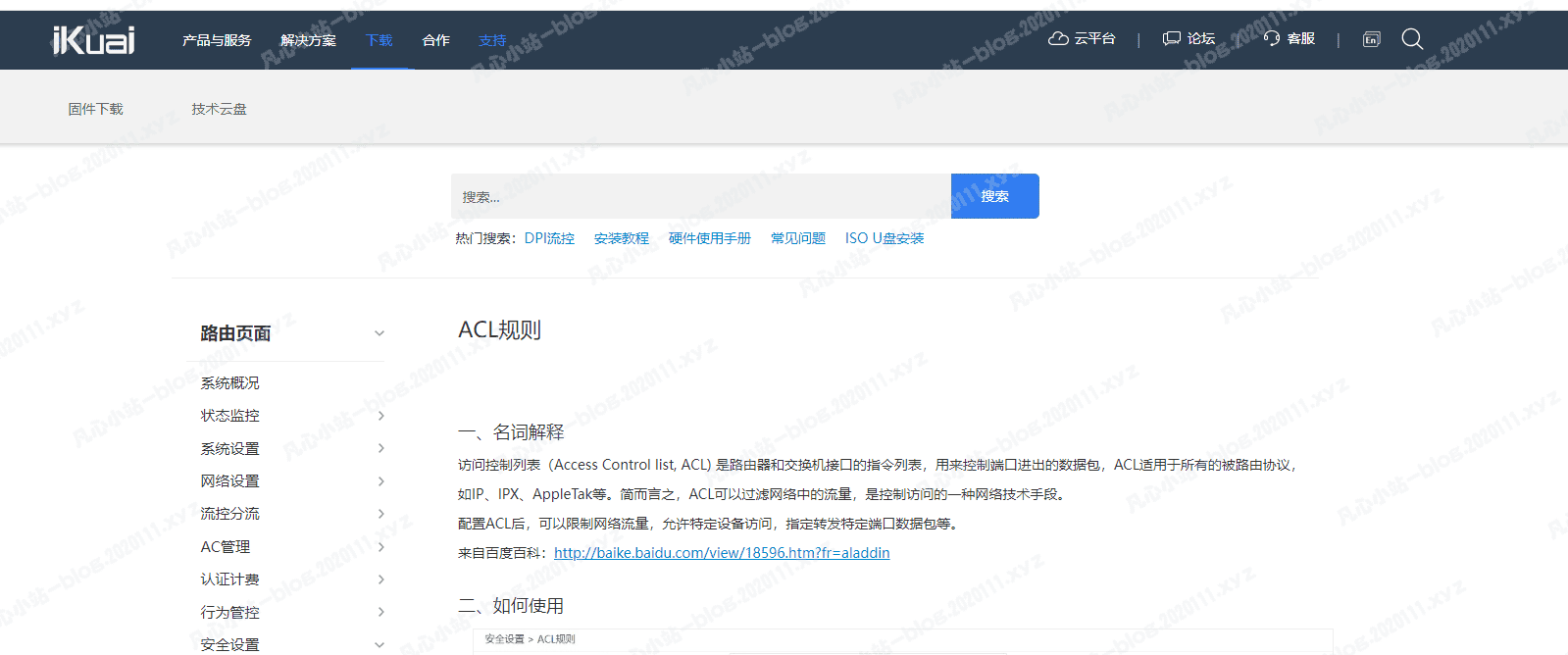Collapse 安全设置 chevron
The width and height of the screenshot is (1568, 655).
pos(379,645)
